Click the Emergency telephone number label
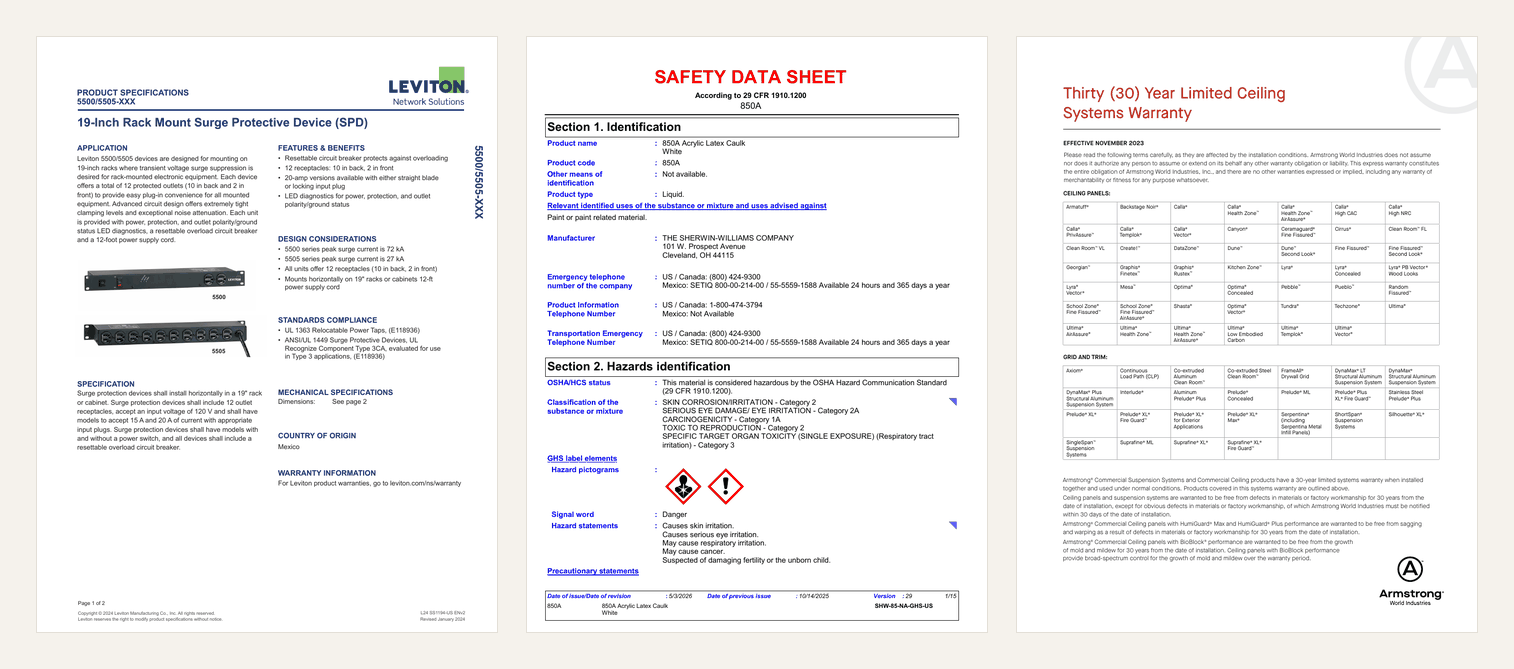Screen dimensions: 1514x669 click(x=590, y=281)
